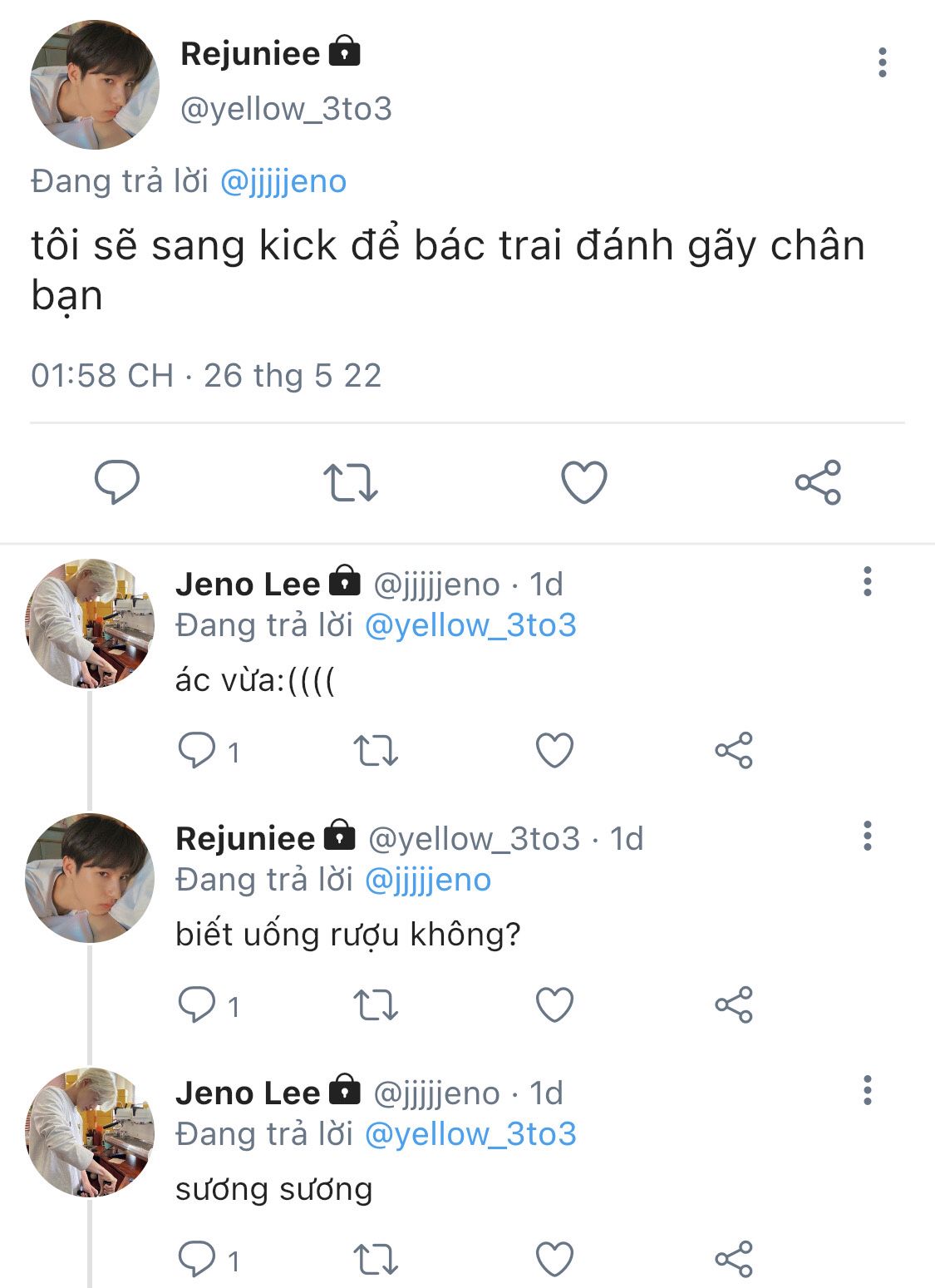The image size is (935, 1288).
Task: Reply to the main tweet by Rejuniee
Action: (x=117, y=482)
